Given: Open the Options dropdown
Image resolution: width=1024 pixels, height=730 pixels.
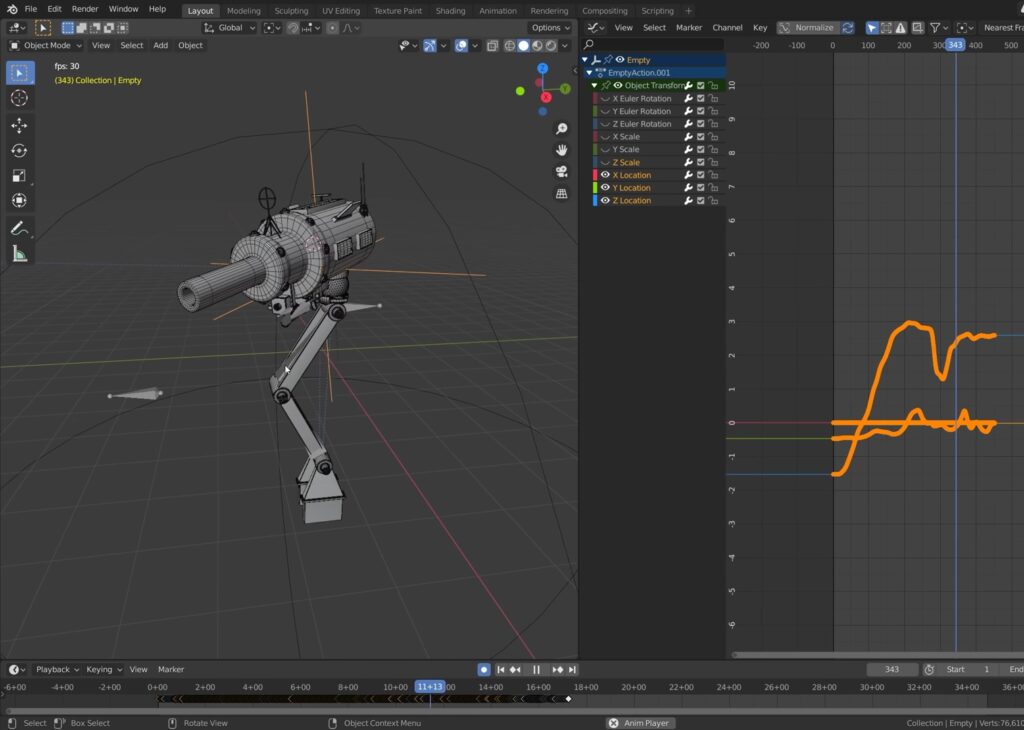Looking at the screenshot, I should [551, 27].
